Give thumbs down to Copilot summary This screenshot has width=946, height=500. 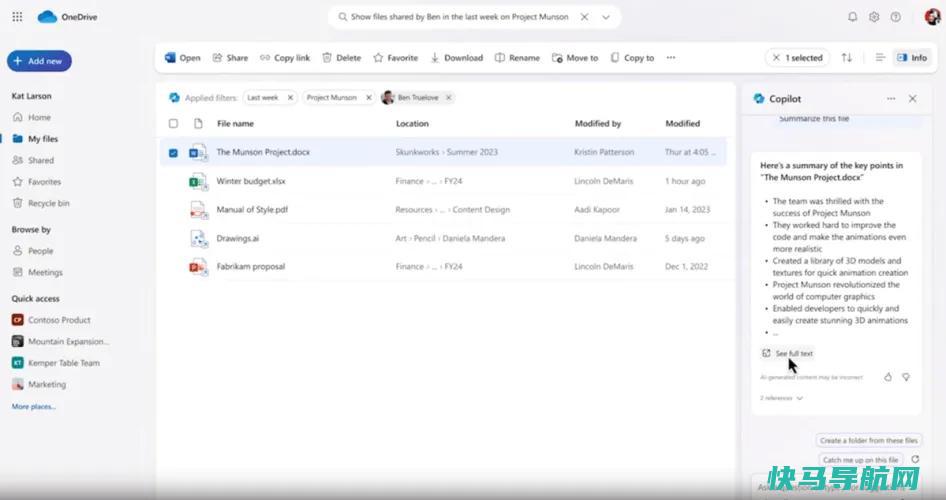pyautogui.click(x=906, y=377)
